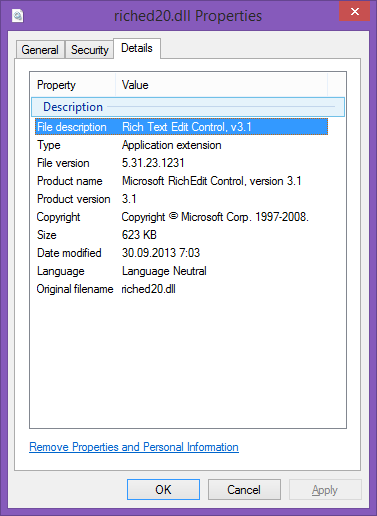Click the Microsoft Corp. 1997-2008 copyright value
Screen dimensions: 377x516
pos(215,217)
